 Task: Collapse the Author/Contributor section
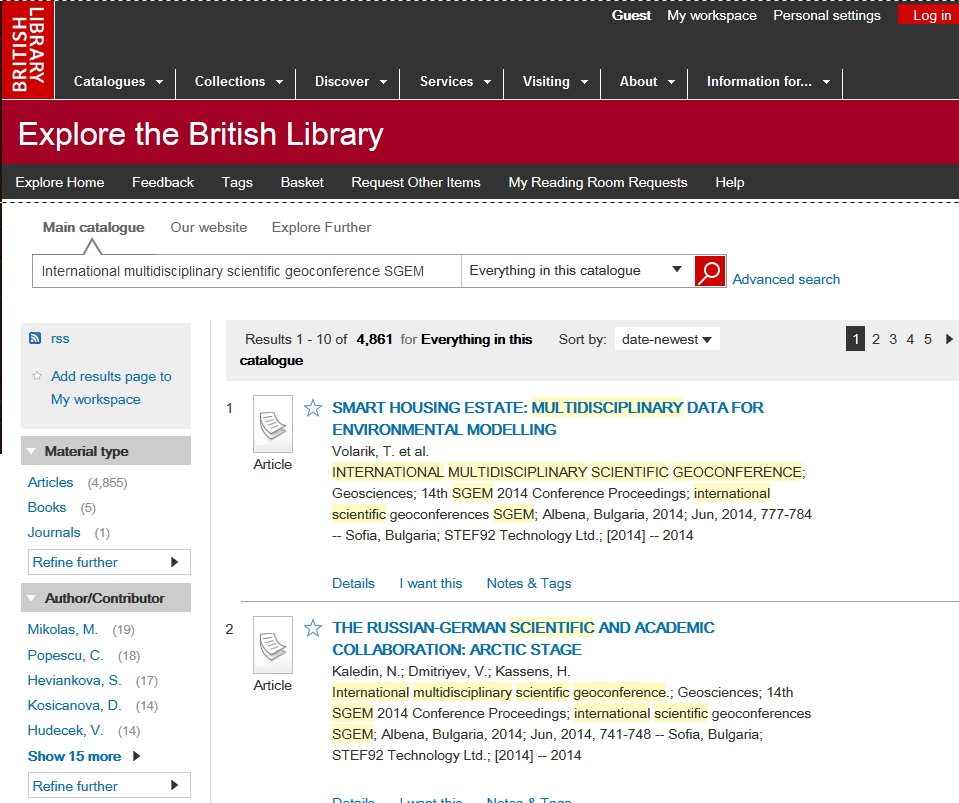[x=106, y=598]
